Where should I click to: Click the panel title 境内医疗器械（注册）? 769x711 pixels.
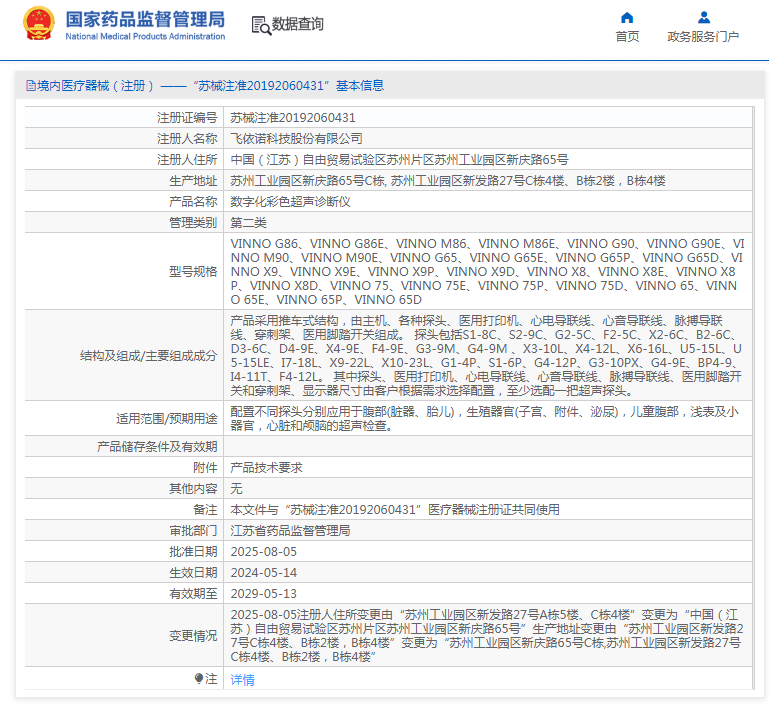pyautogui.click(x=97, y=86)
